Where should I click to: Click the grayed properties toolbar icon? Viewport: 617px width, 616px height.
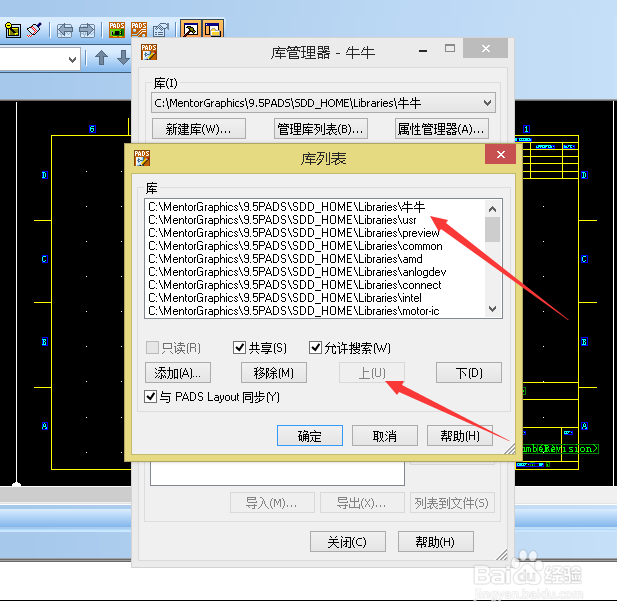point(161,30)
